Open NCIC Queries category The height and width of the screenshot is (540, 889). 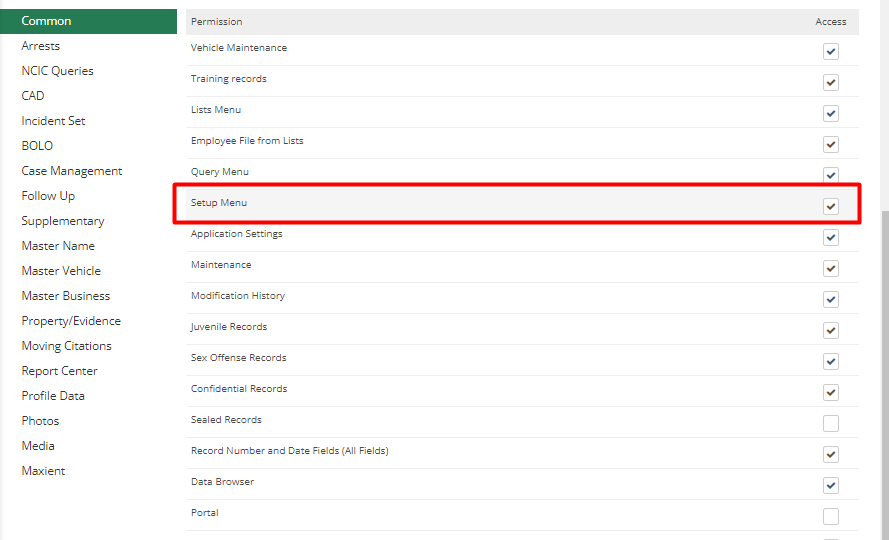coord(57,71)
